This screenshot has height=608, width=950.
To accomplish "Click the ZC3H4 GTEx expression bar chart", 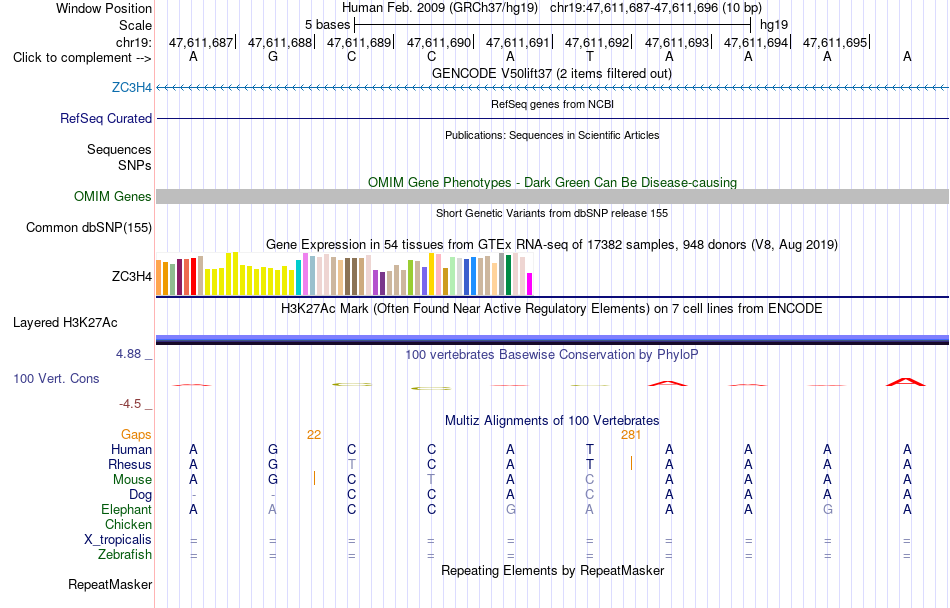I will point(344,274).
